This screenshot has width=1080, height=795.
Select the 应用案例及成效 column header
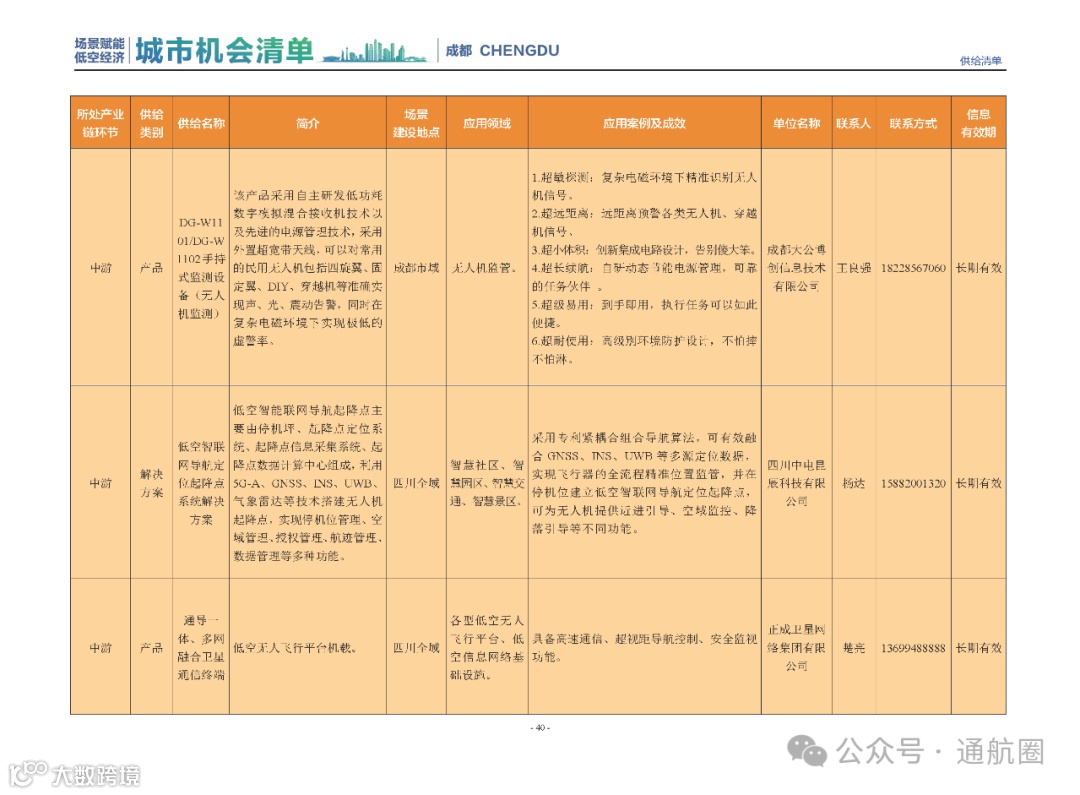coord(645,123)
